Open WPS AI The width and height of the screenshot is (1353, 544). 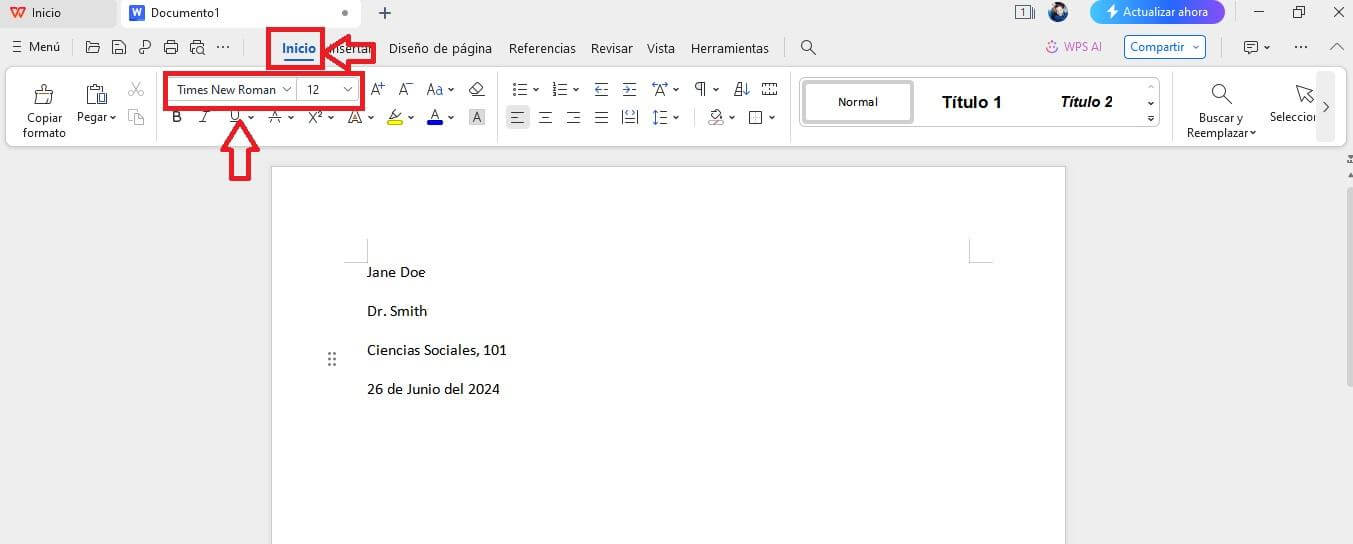1073,47
